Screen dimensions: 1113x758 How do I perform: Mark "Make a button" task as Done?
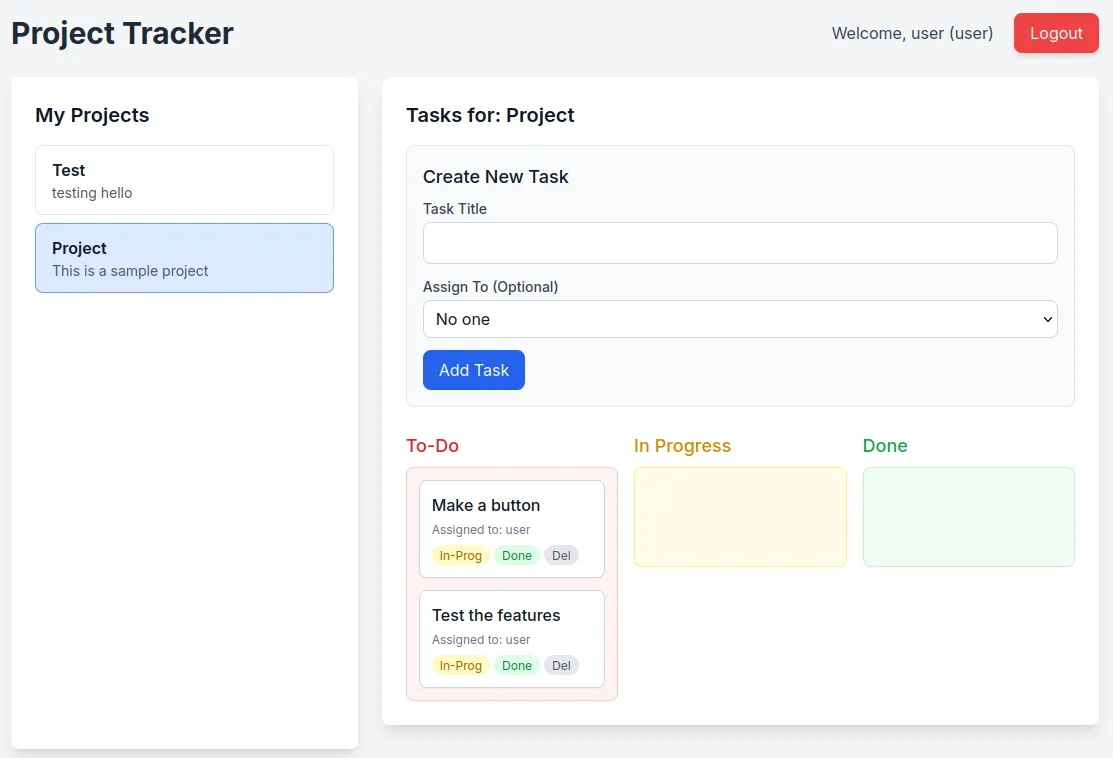tap(516, 555)
